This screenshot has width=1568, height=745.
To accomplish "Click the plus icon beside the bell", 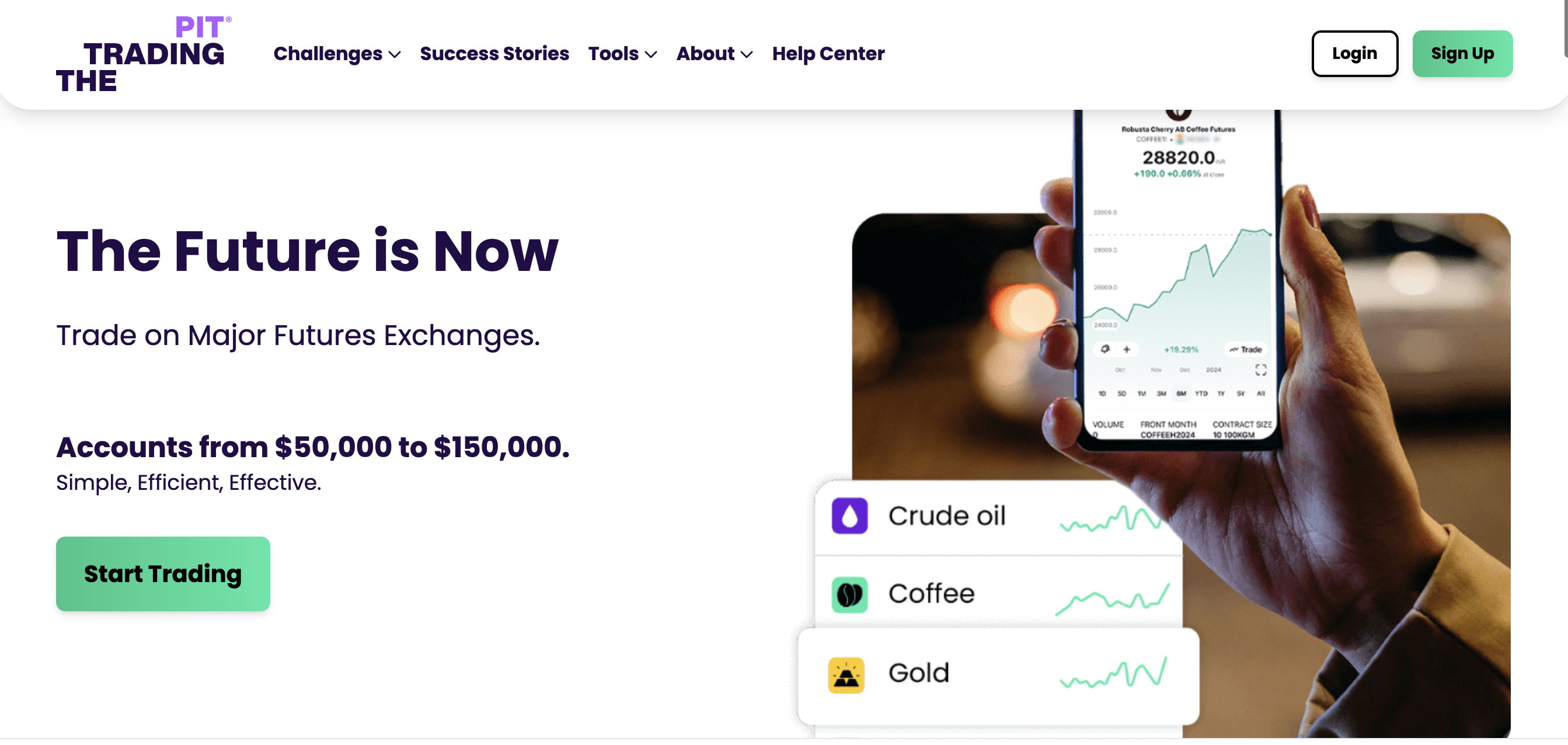I will point(1127,349).
